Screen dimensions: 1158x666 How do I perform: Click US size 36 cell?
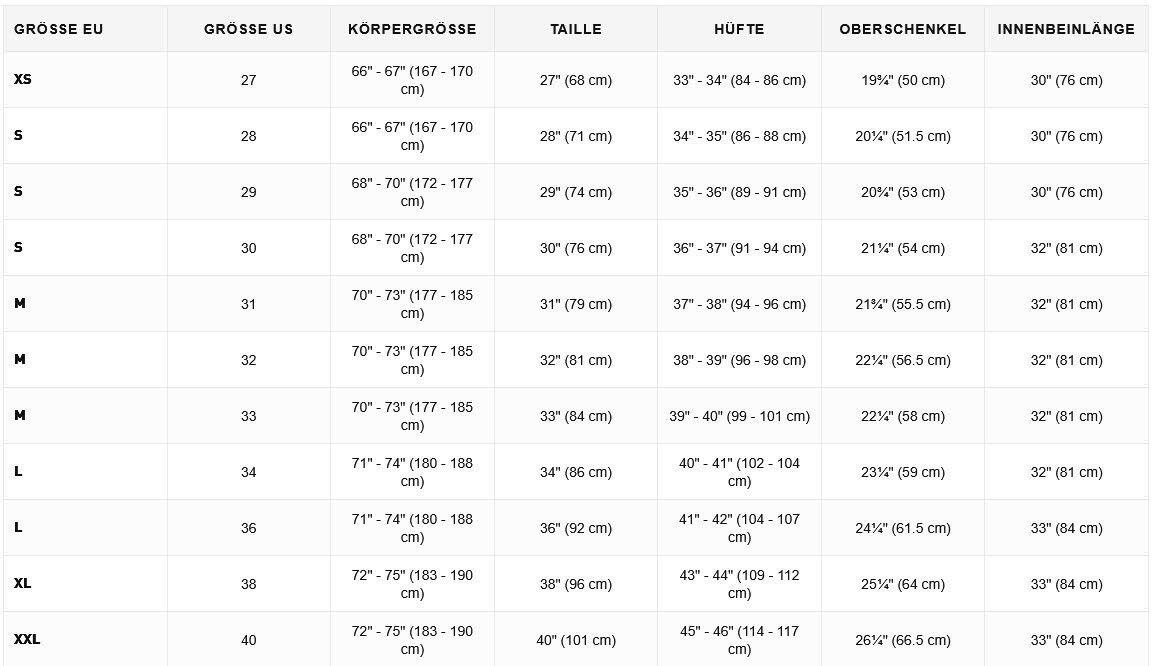coord(248,529)
